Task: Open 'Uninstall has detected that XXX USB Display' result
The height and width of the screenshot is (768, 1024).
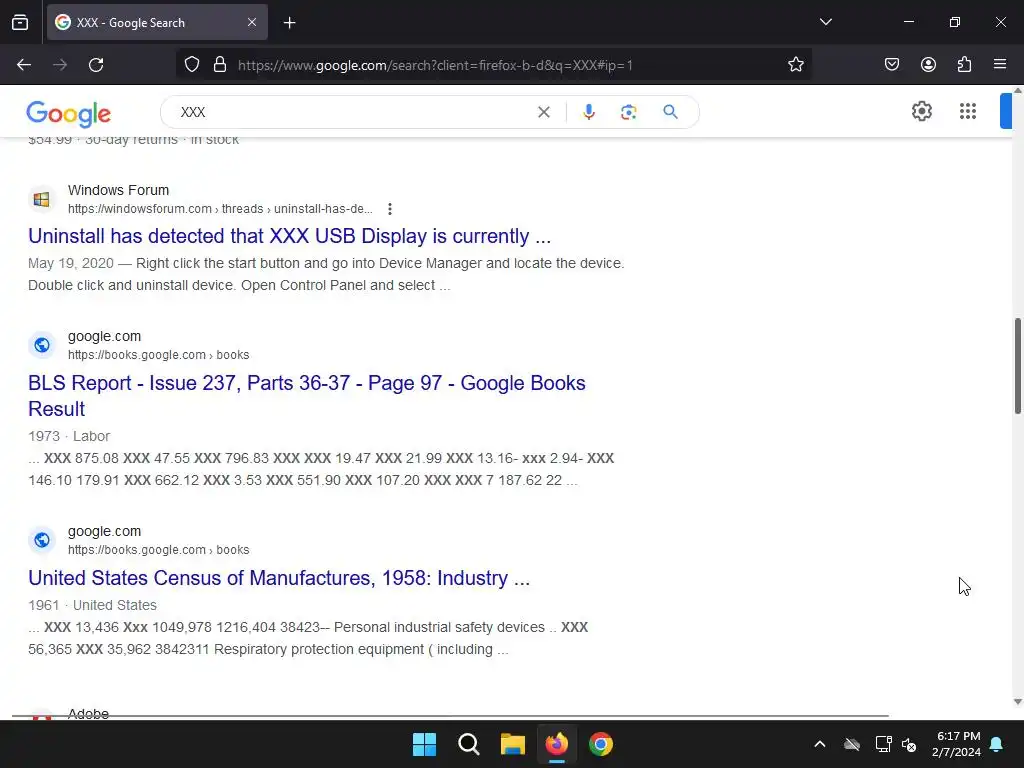Action: tap(289, 236)
